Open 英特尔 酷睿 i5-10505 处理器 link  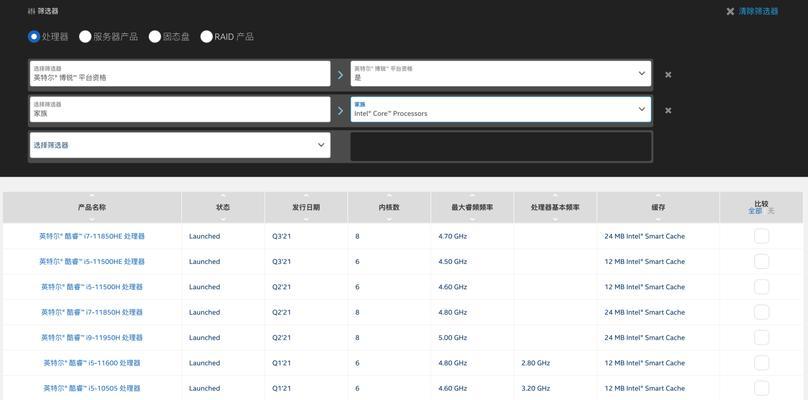(x=92, y=388)
